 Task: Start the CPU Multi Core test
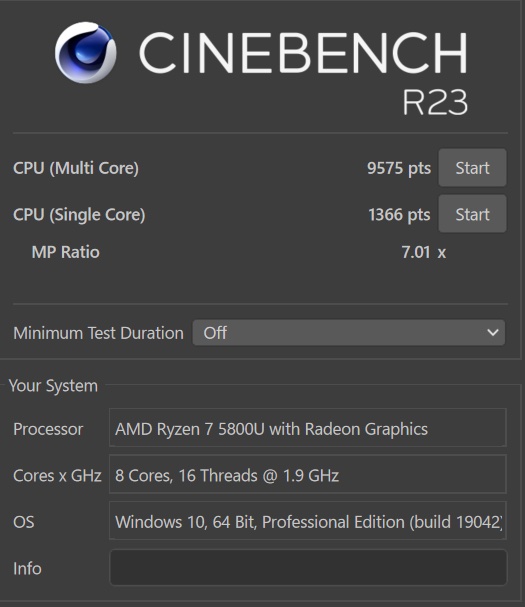click(x=472, y=168)
